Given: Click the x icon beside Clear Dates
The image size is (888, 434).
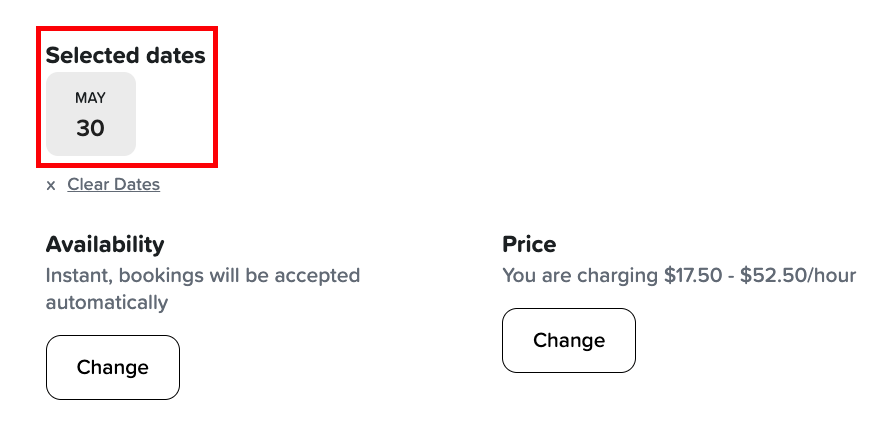Looking at the screenshot, I should point(51,185).
